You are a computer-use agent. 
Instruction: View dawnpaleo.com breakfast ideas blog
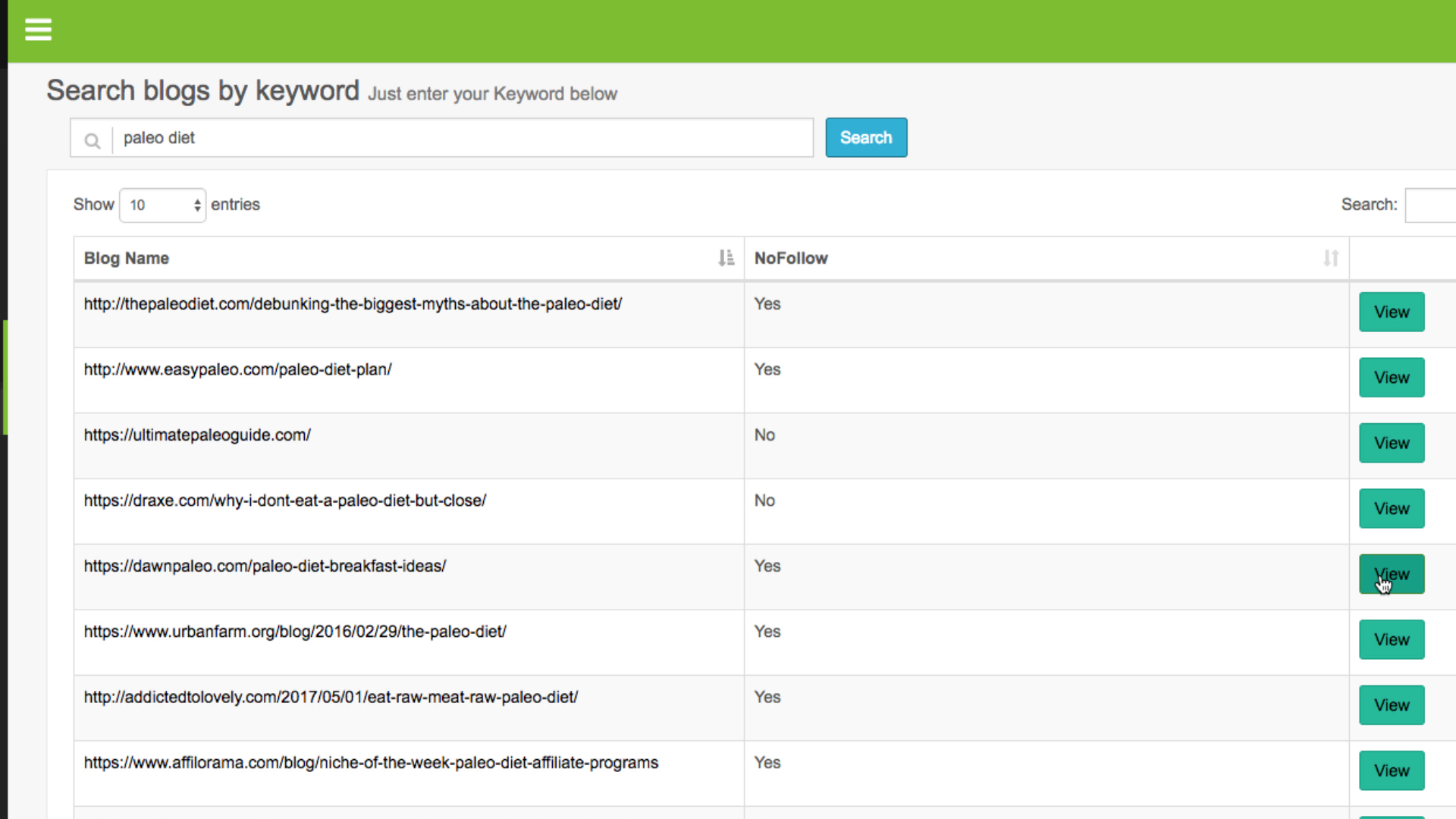click(1391, 574)
